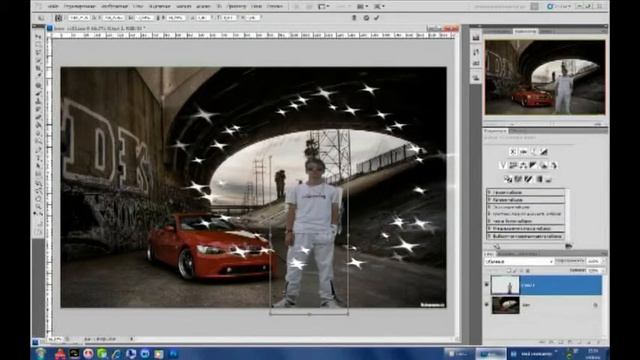Add a Curves adjustment layer
Viewport: 640px width, 360px height.
[x=533, y=151]
